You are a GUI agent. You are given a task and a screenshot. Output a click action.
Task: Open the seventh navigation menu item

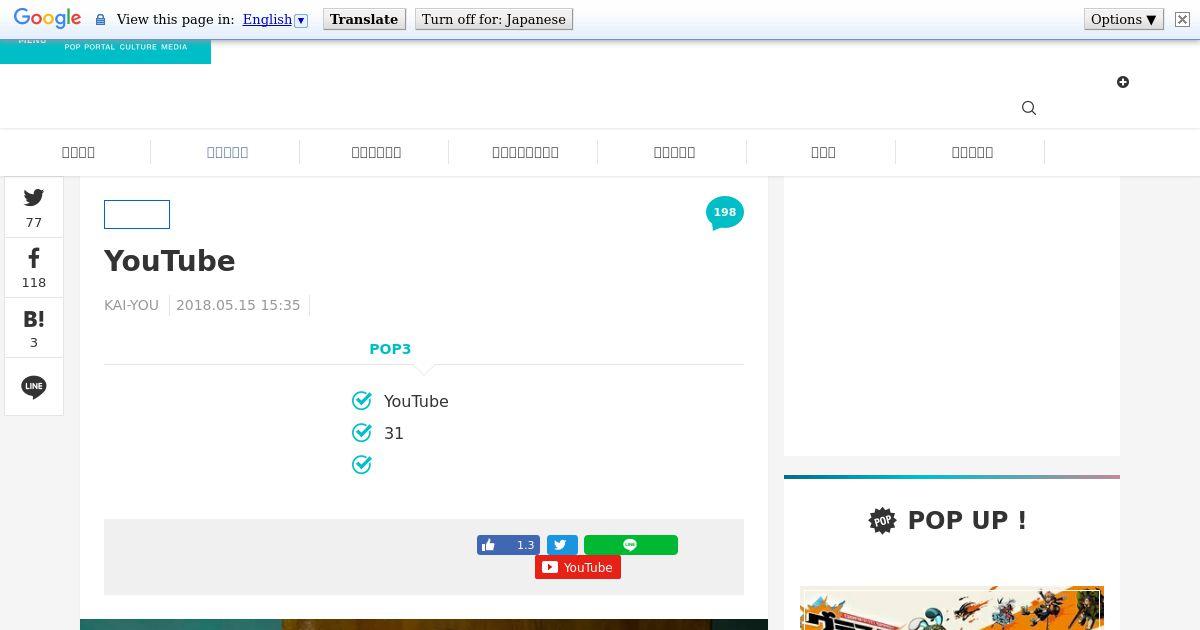(972, 152)
